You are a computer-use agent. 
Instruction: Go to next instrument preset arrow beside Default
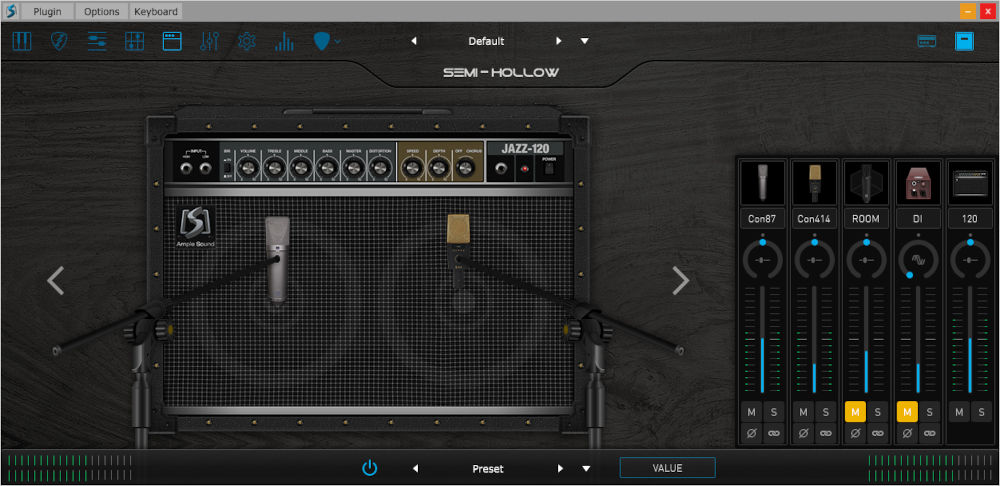[x=559, y=41]
